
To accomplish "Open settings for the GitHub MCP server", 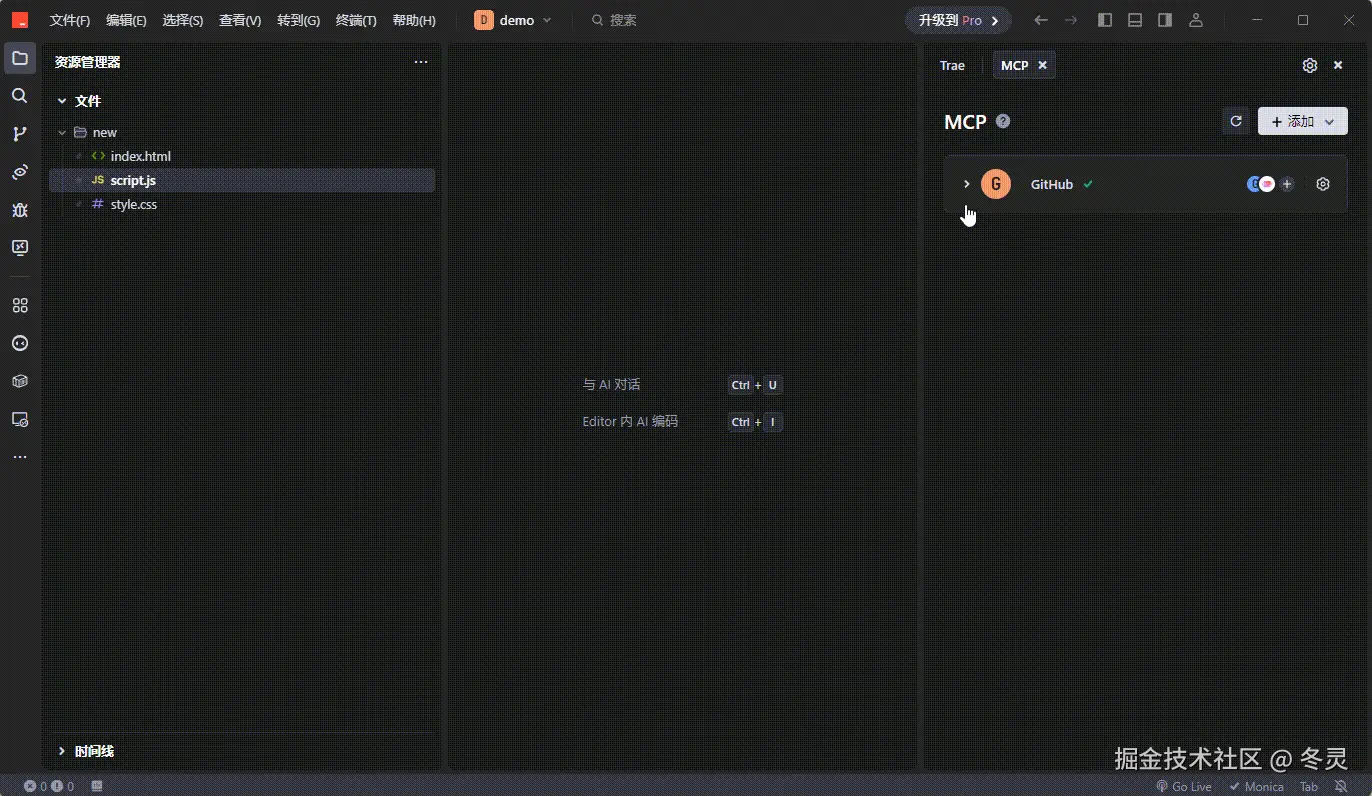I will pos(1322,184).
